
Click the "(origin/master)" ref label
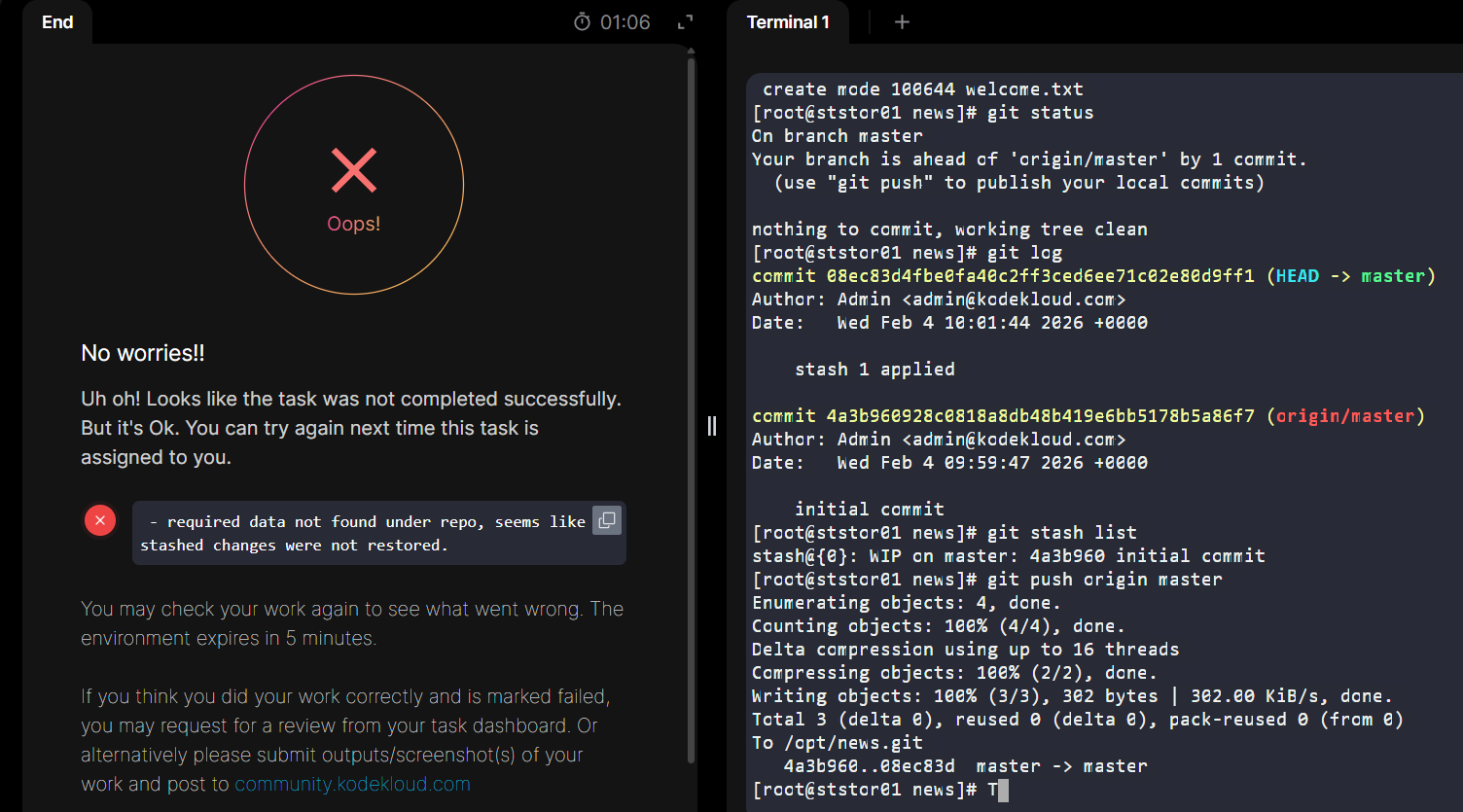pos(1346,416)
